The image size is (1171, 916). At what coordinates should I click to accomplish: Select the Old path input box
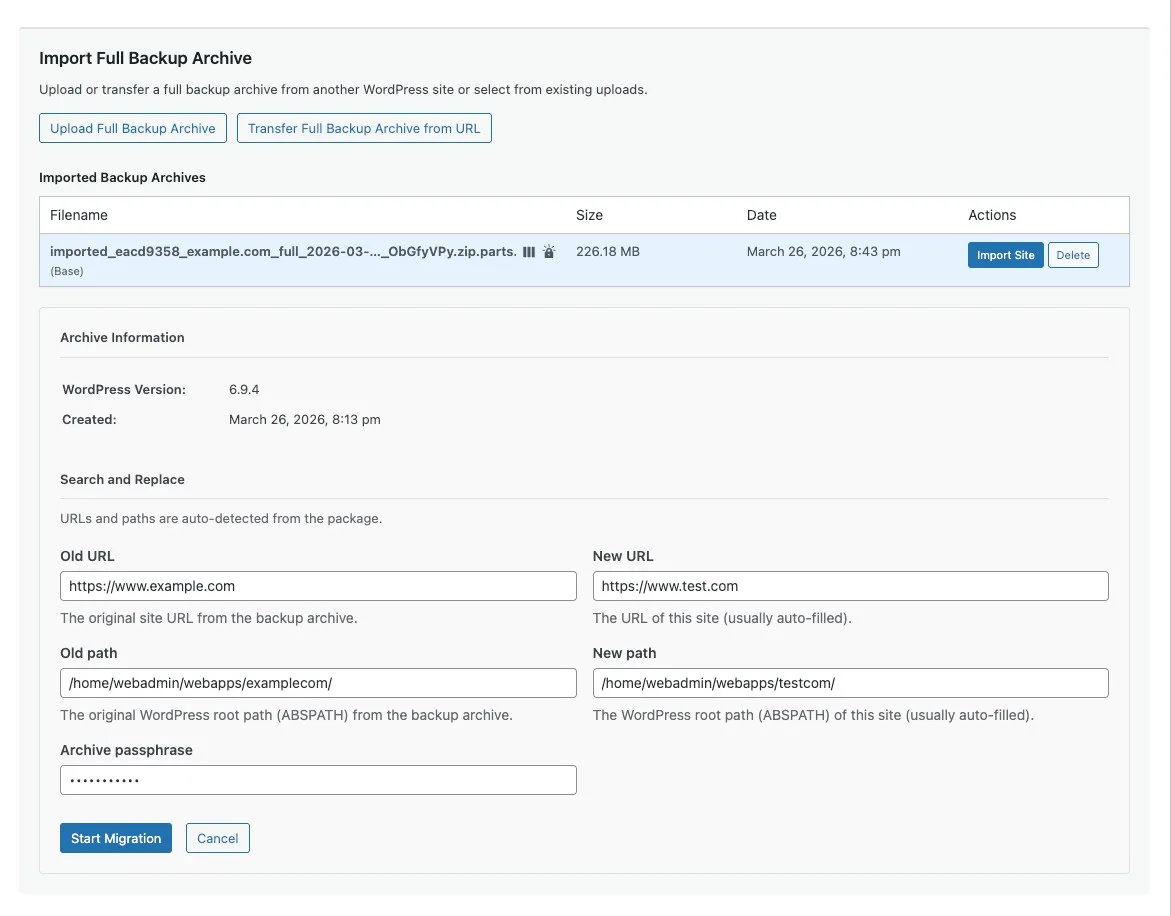point(318,683)
